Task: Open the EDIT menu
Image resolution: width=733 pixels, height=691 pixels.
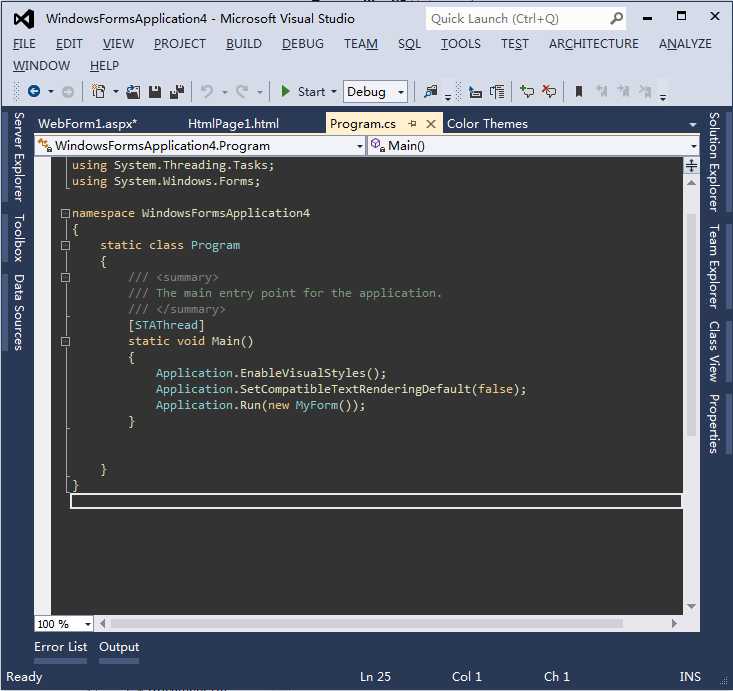Action: [69, 43]
